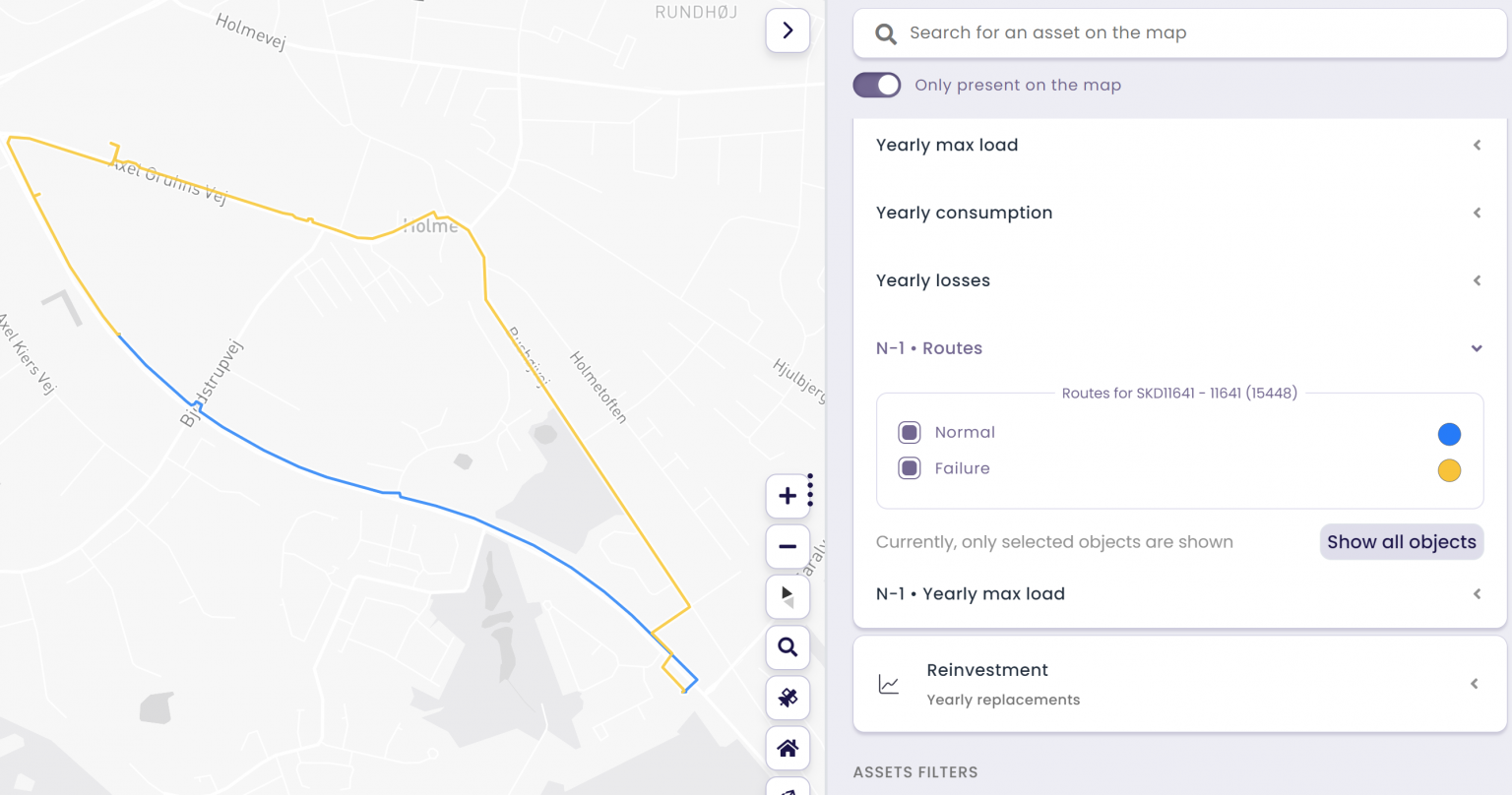The image size is (1512, 795).
Task: Toggle 'Only present on the map' switch
Action: 877,85
